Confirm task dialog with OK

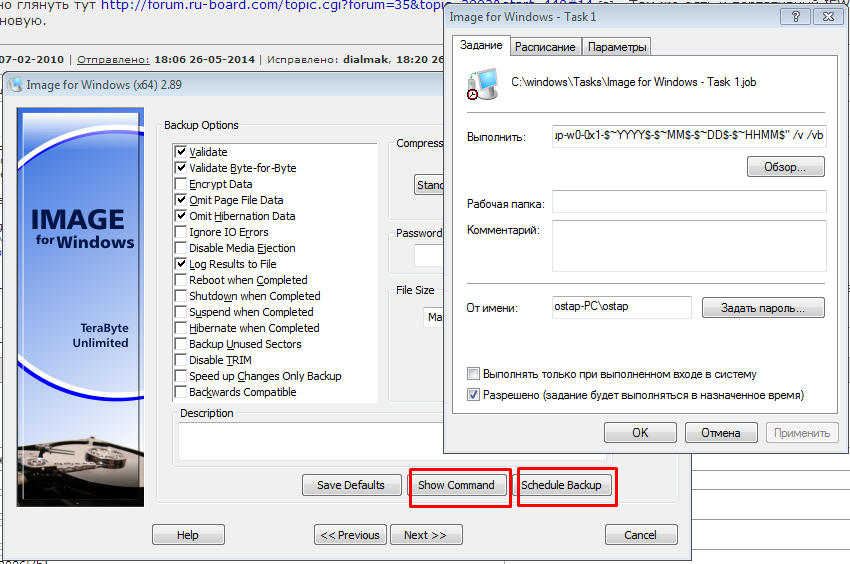point(640,432)
